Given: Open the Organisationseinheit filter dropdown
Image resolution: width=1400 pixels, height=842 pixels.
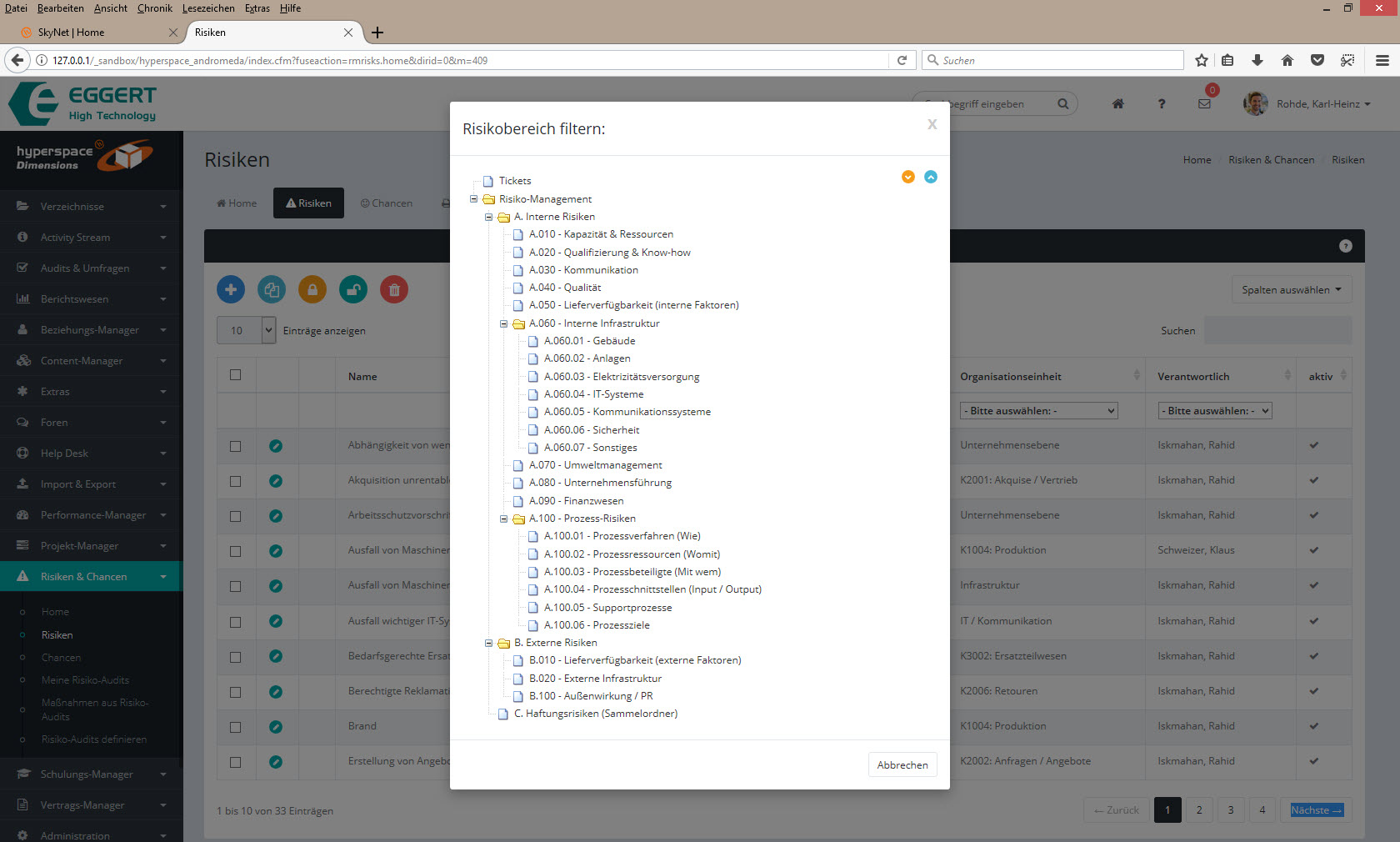Looking at the screenshot, I should click(1038, 411).
